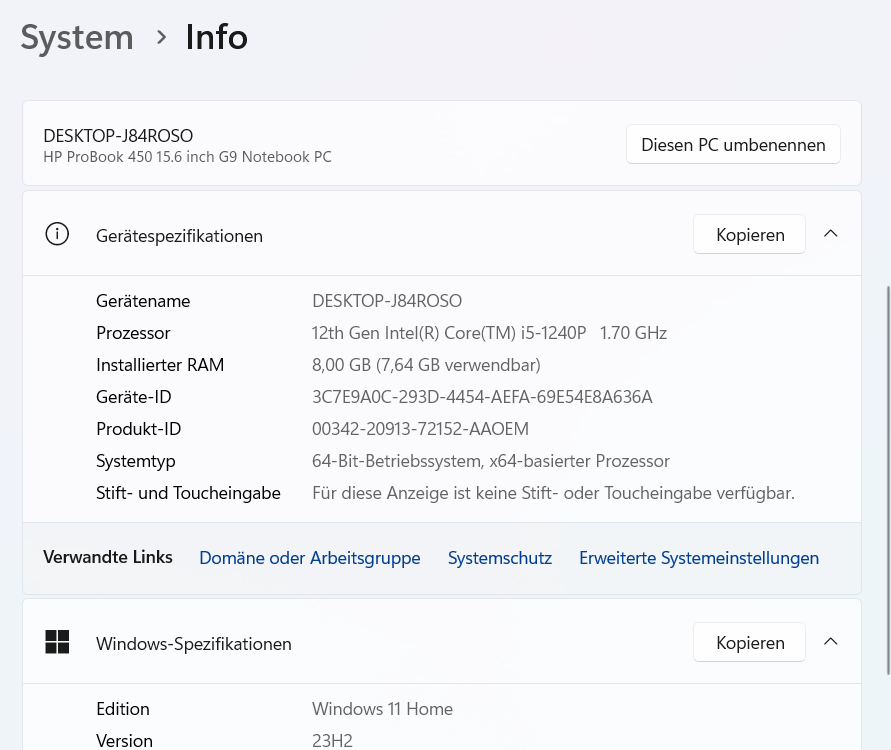Screen dimensions: 891x750
Task: Collapse the Gerätespezifikationen section
Action: 831,234
